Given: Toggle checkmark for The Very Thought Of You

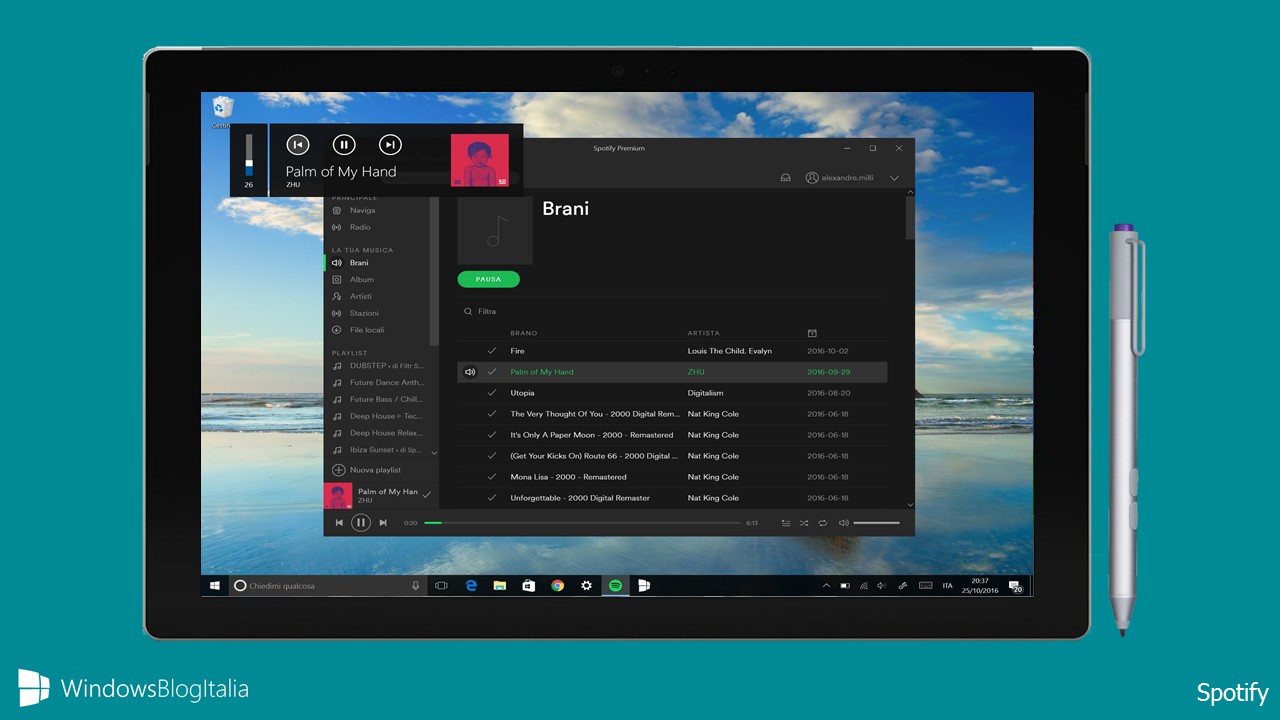Looking at the screenshot, I should tap(492, 414).
